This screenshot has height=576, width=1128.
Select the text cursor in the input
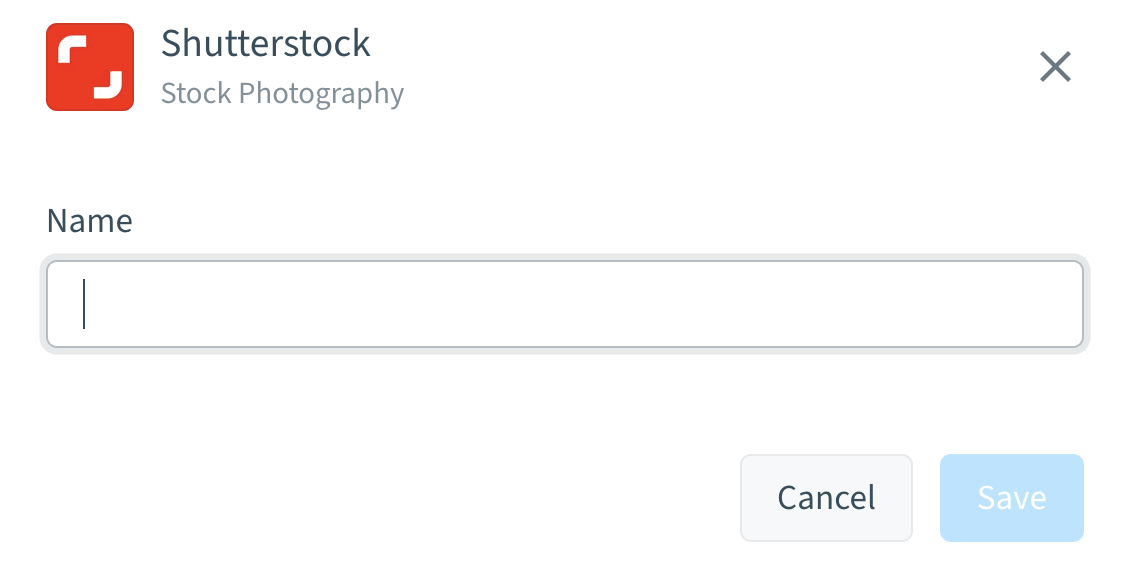[84, 304]
